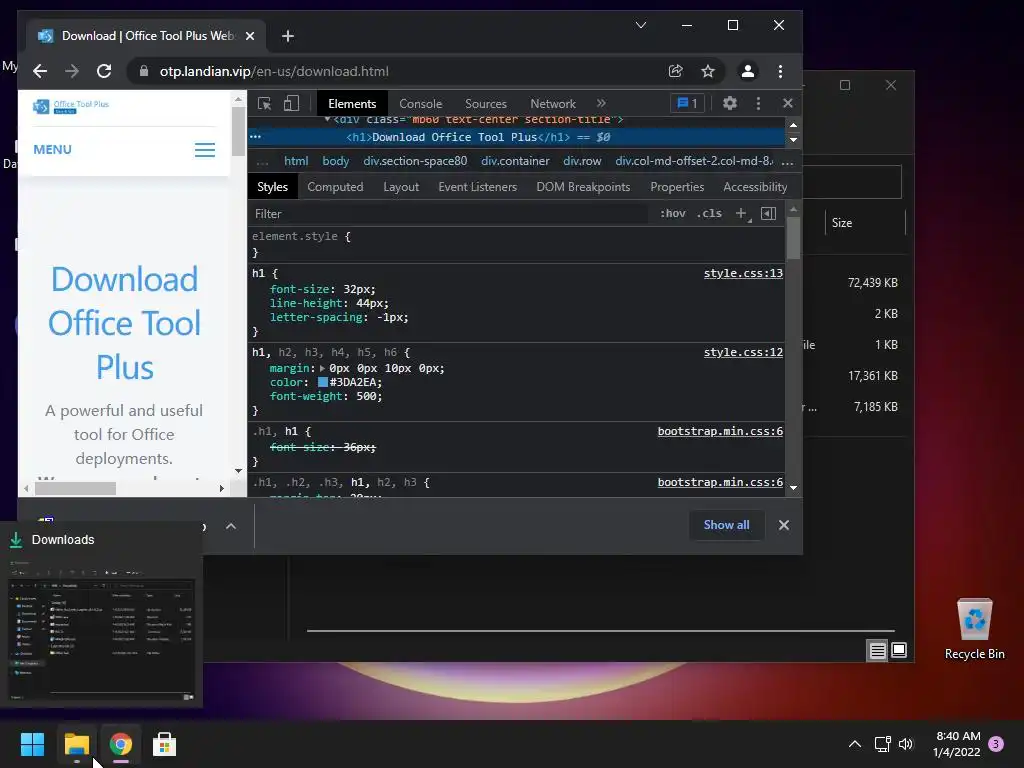This screenshot has height=768, width=1024.
Task: Open the Computed pane tab
Action: (335, 187)
